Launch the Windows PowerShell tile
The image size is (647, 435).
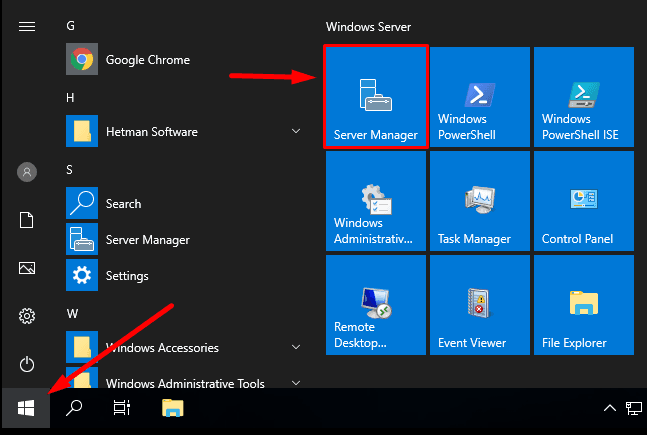pyautogui.click(x=480, y=97)
